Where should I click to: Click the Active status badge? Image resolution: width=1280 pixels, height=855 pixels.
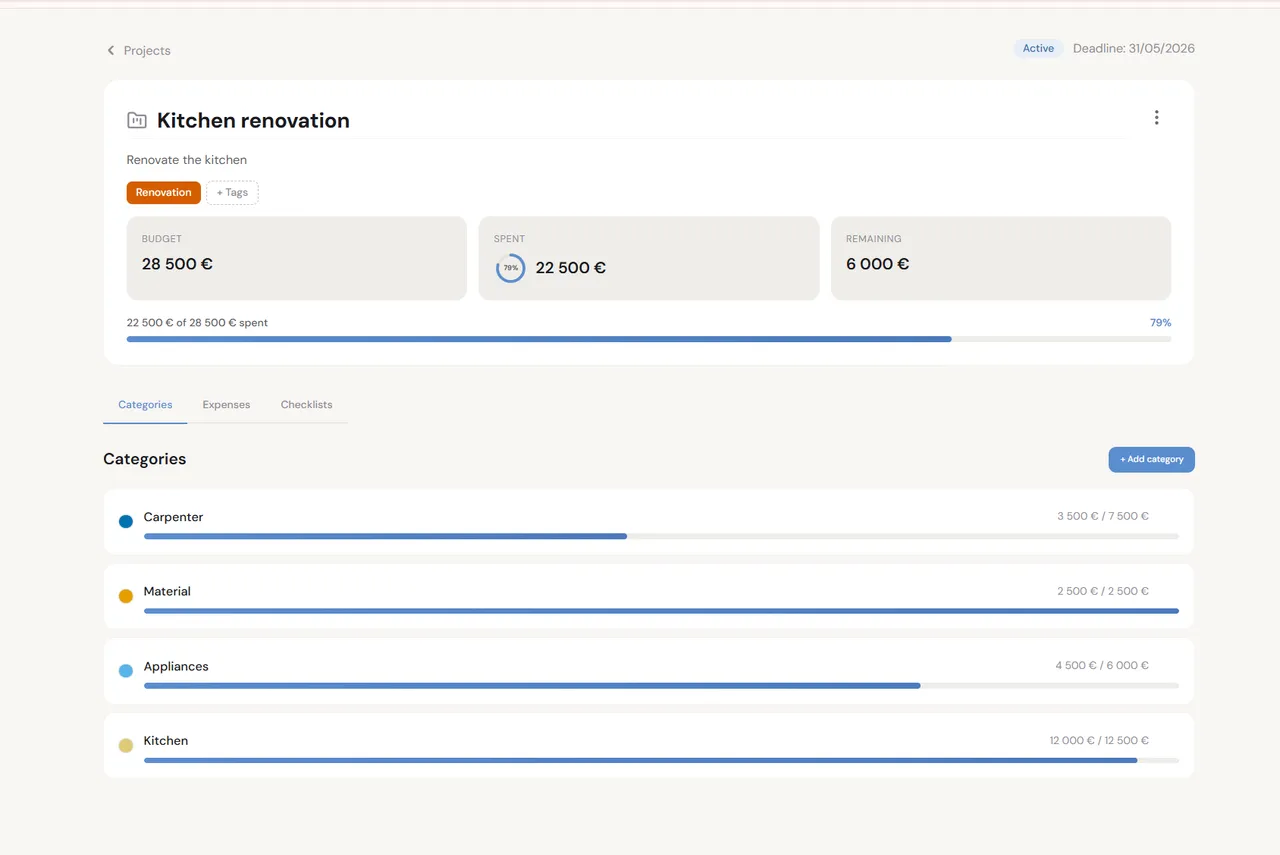click(x=1038, y=49)
